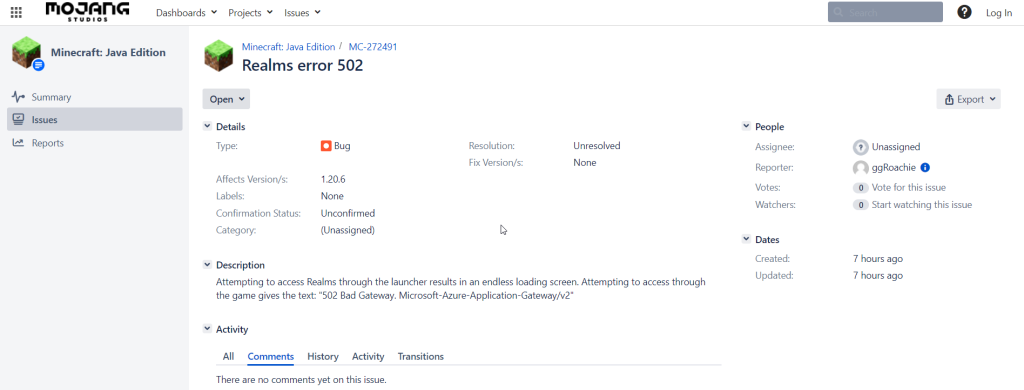This screenshot has height=390, width=1024.
Task: Click the Minecraft: Java Edition sidebar title
Action: click(x=108, y=53)
